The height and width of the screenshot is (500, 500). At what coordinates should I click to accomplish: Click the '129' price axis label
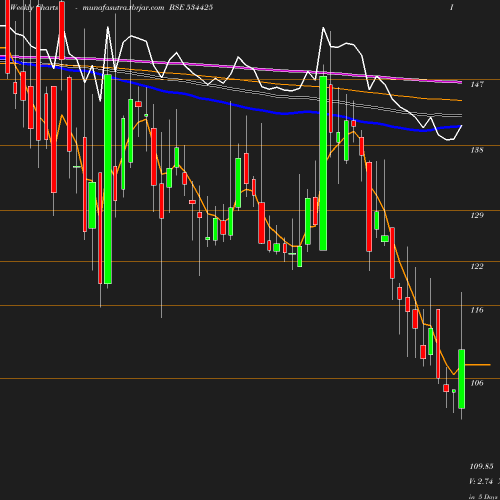tap(477, 215)
